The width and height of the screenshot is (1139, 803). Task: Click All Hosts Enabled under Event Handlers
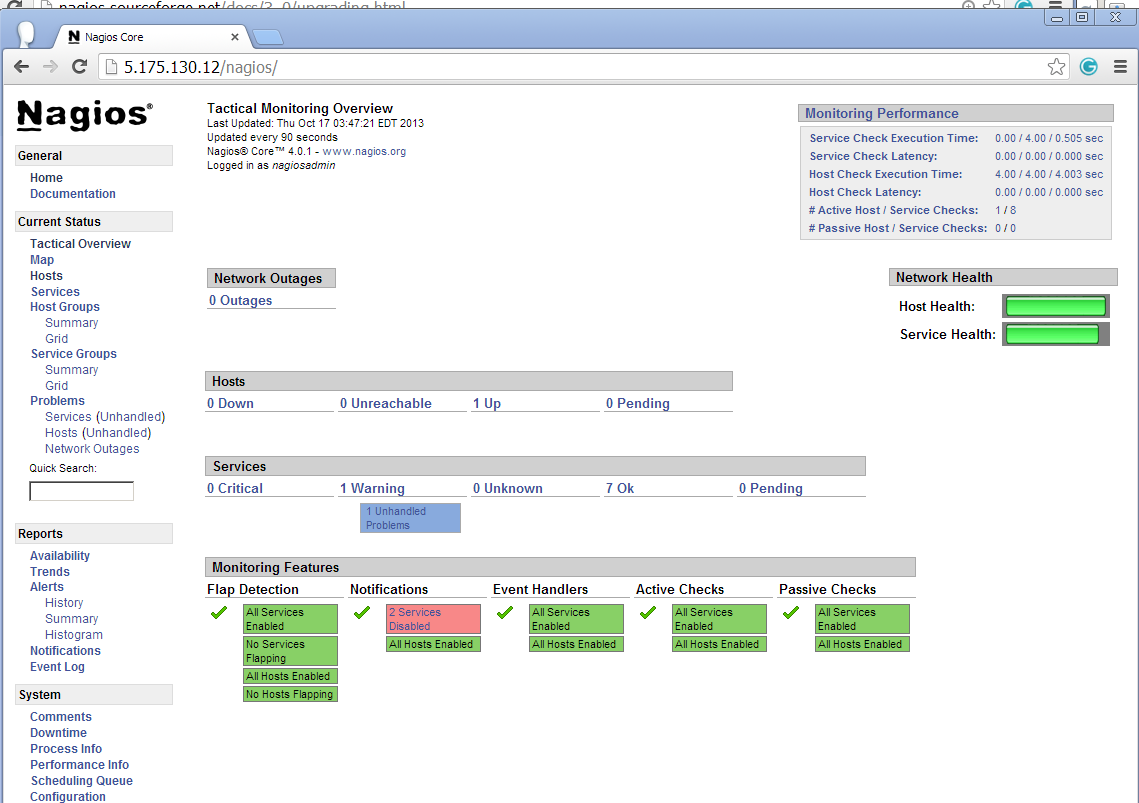click(576, 645)
